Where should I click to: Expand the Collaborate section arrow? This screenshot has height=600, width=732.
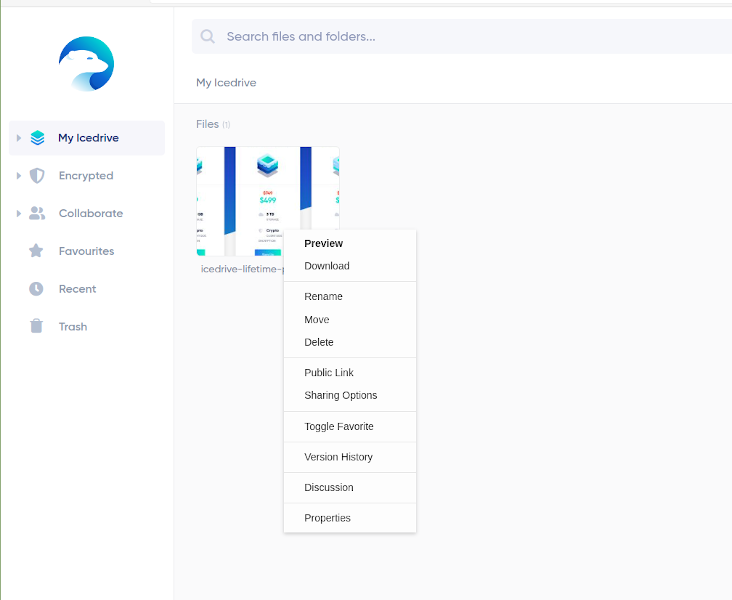tap(18, 213)
